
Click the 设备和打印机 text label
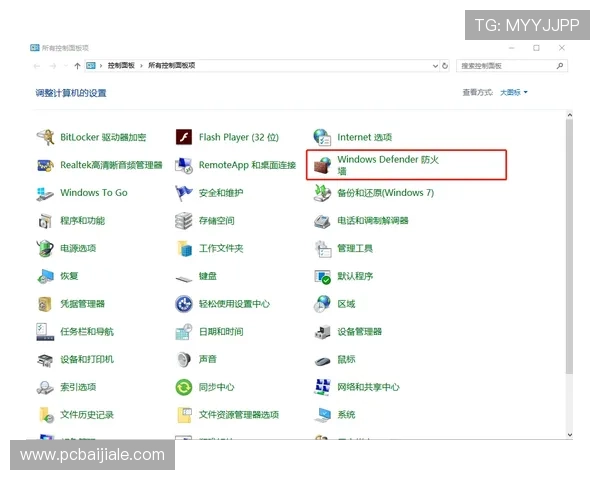pyautogui.click(x=87, y=359)
